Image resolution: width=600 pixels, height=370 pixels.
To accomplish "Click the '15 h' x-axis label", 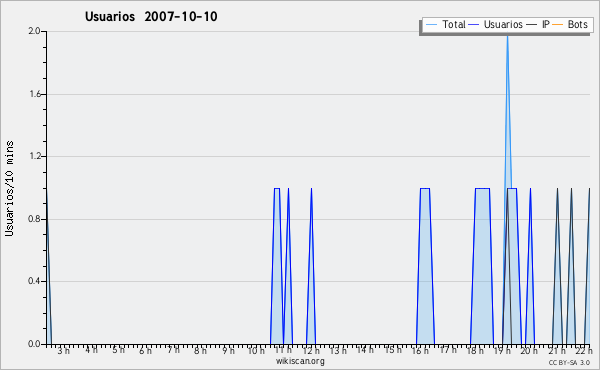I will pyautogui.click(x=393, y=350).
